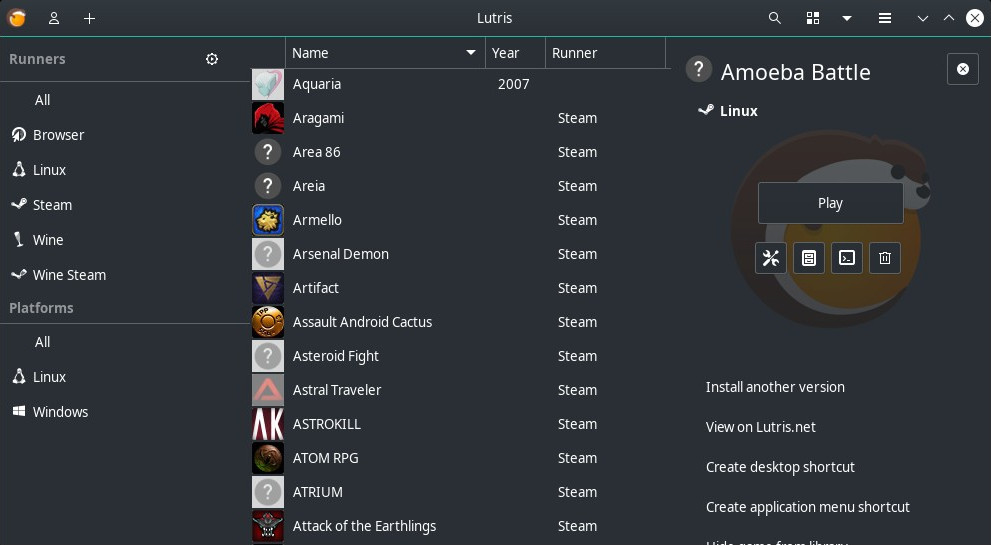Screen dimensions: 991x545
Task: Click the ATRIUM placeholder icon
Action: pyautogui.click(x=268, y=492)
